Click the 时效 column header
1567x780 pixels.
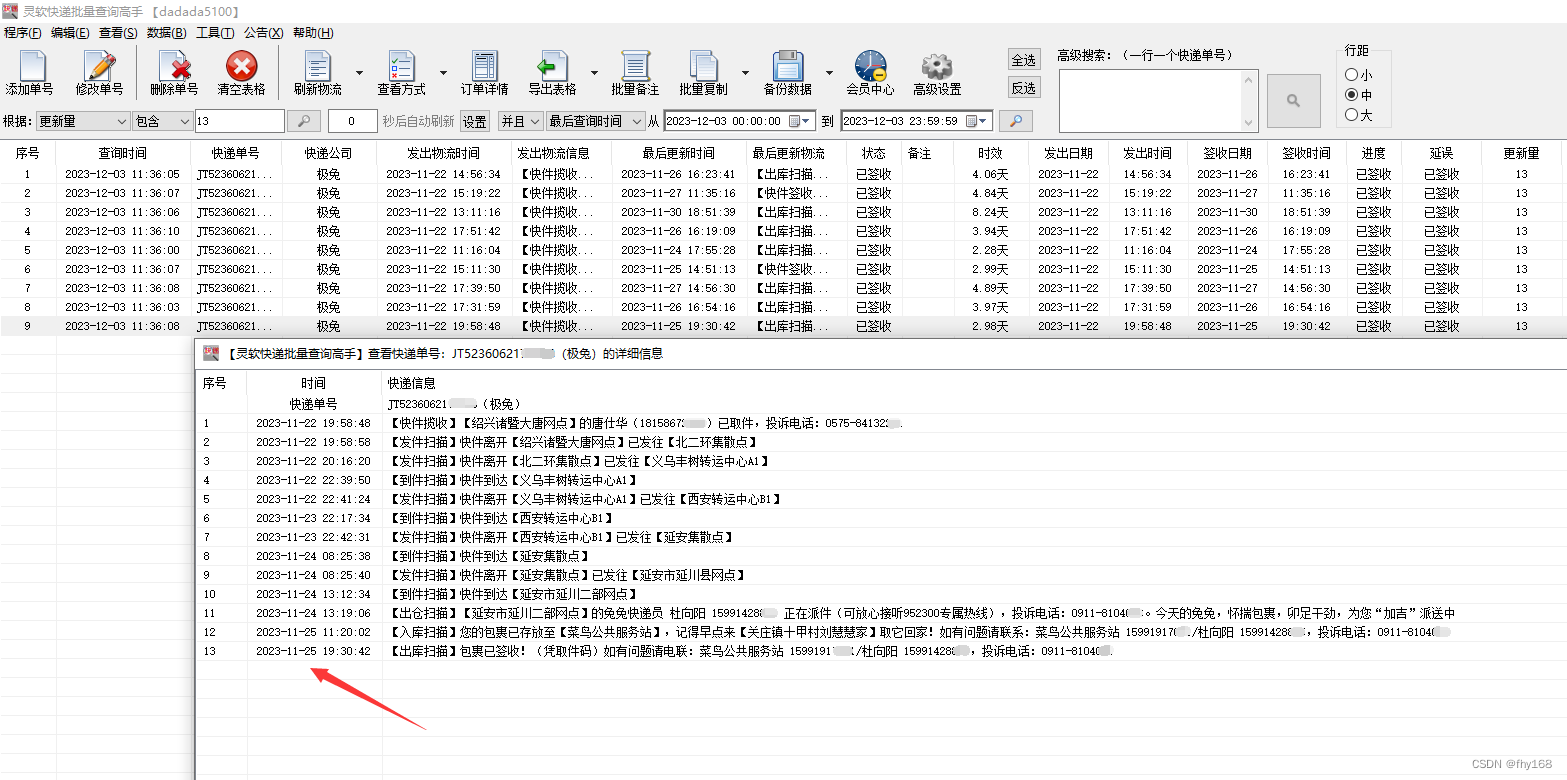(x=991, y=154)
